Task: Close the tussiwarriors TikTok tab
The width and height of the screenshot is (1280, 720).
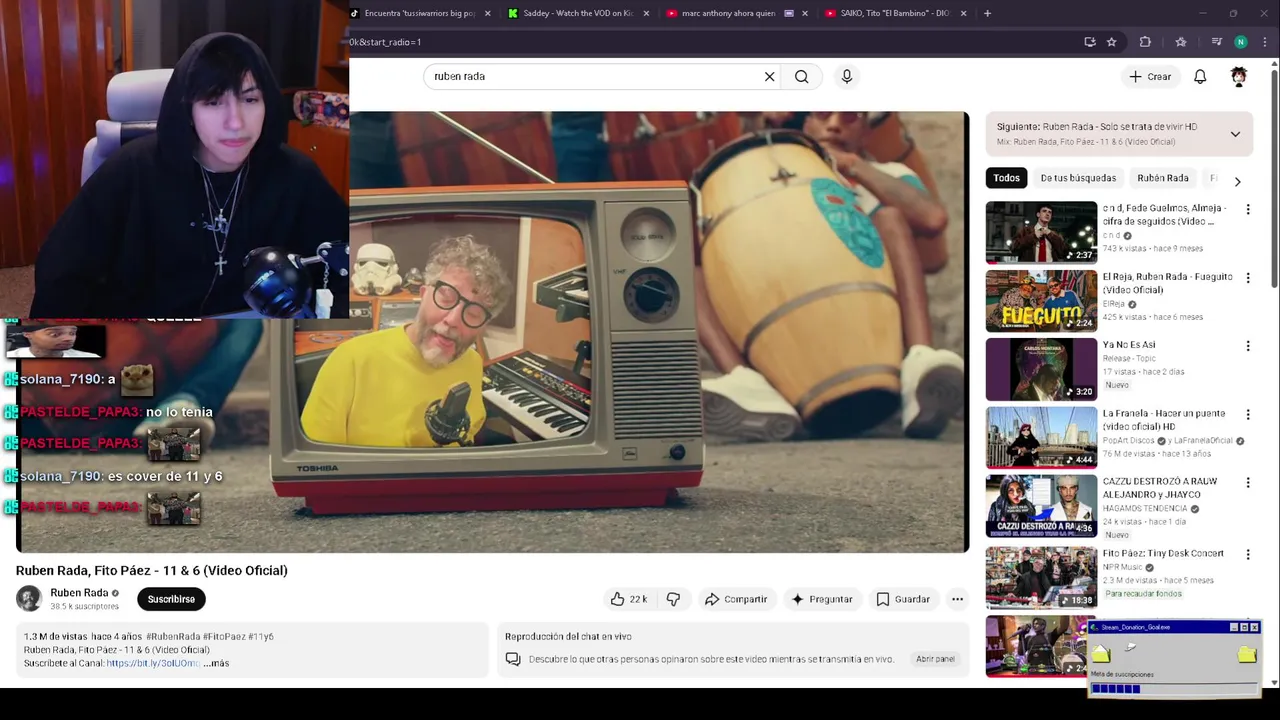Action: (487, 13)
